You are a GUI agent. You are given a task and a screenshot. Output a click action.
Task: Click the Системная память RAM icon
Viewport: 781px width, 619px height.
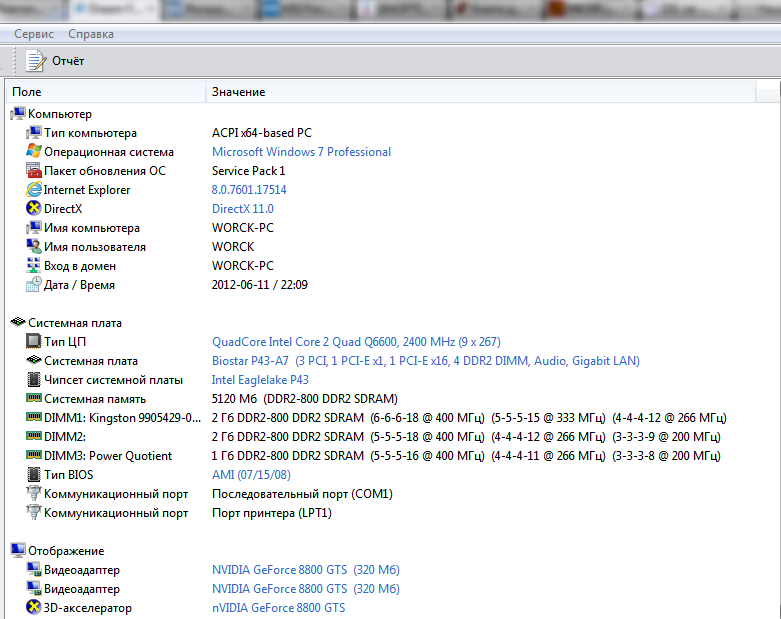pos(34,398)
